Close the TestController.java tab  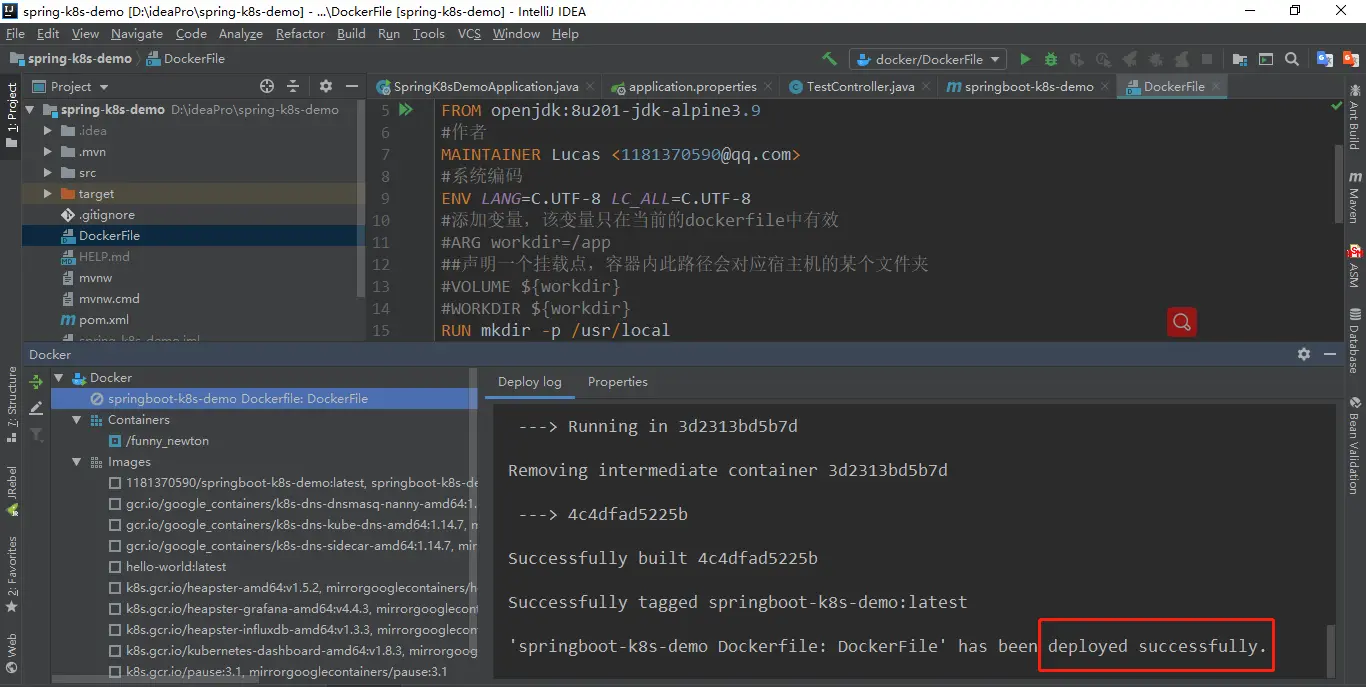click(926, 87)
